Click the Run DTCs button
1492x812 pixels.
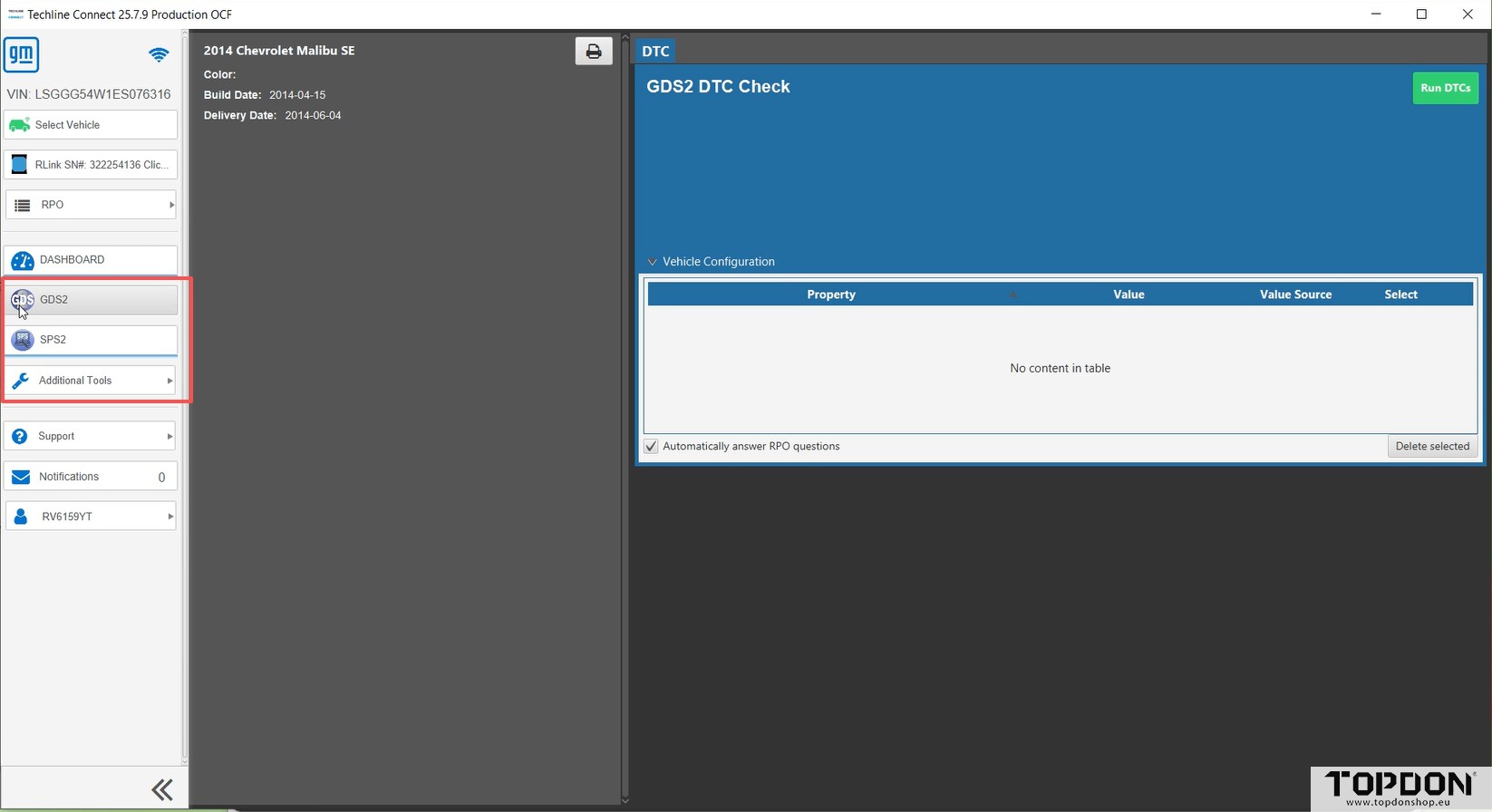coord(1445,88)
